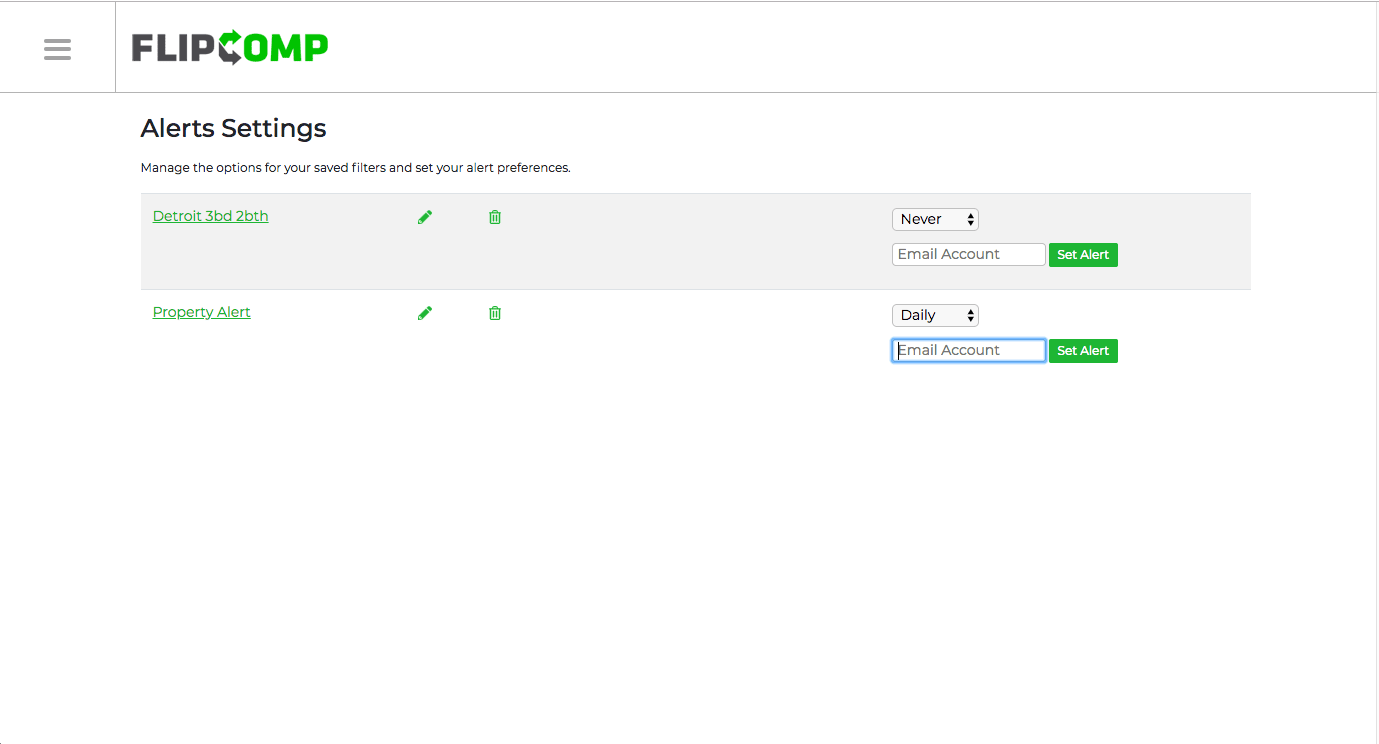1379x744 pixels.
Task: Click the FlipComp logo
Action: (229, 47)
